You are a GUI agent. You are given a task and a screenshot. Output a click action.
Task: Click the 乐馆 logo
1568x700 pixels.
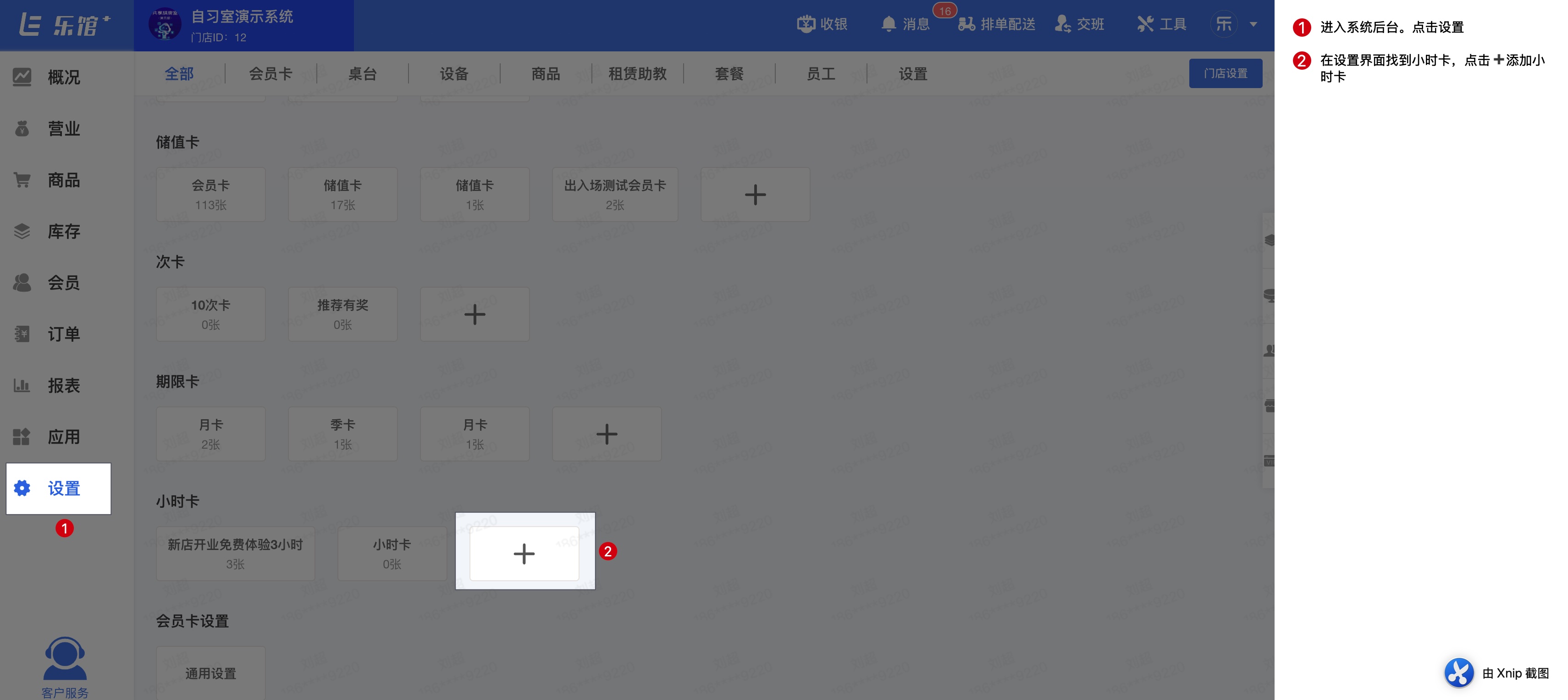coord(65,25)
